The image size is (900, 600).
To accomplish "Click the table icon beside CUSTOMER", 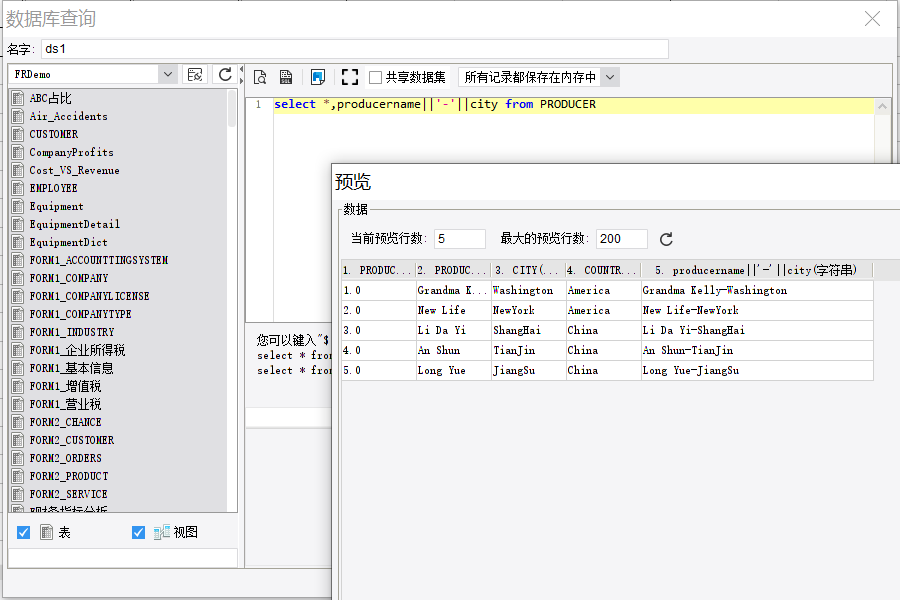I will click(18, 134).
